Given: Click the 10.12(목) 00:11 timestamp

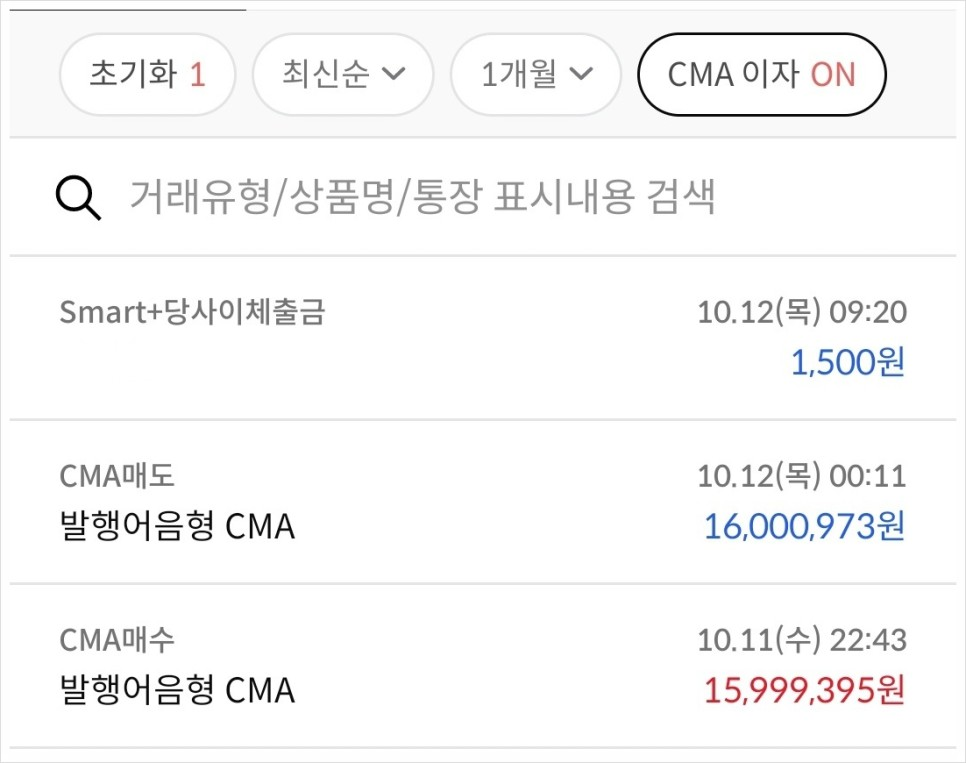Looking at the screenshot, I should [802, 476].
